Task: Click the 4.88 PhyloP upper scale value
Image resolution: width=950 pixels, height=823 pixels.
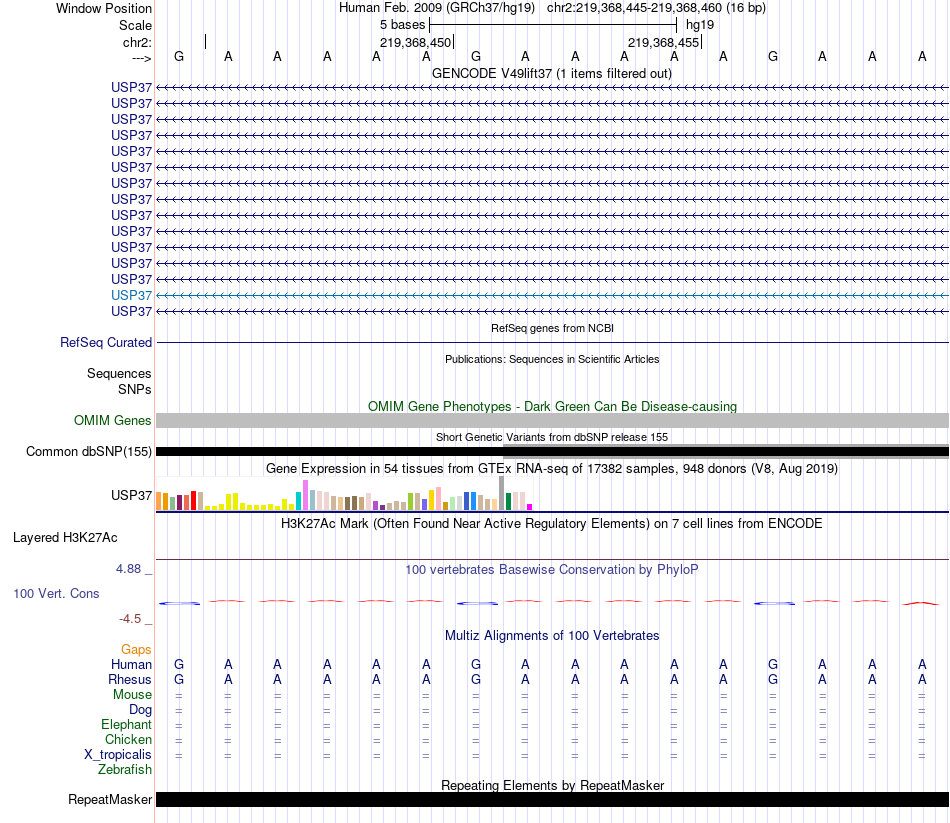Action: pyautogui.click(x=128, y=568)
